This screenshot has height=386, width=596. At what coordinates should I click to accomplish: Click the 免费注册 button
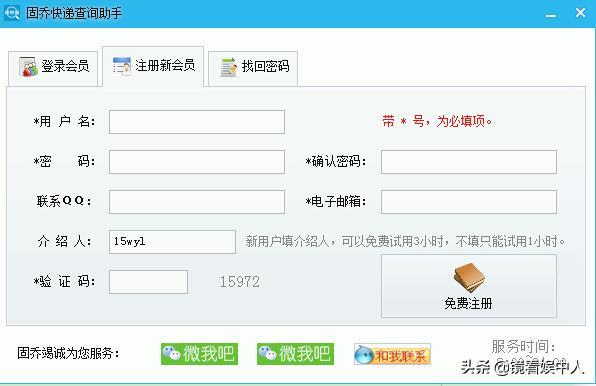click(x=469, y=286)
